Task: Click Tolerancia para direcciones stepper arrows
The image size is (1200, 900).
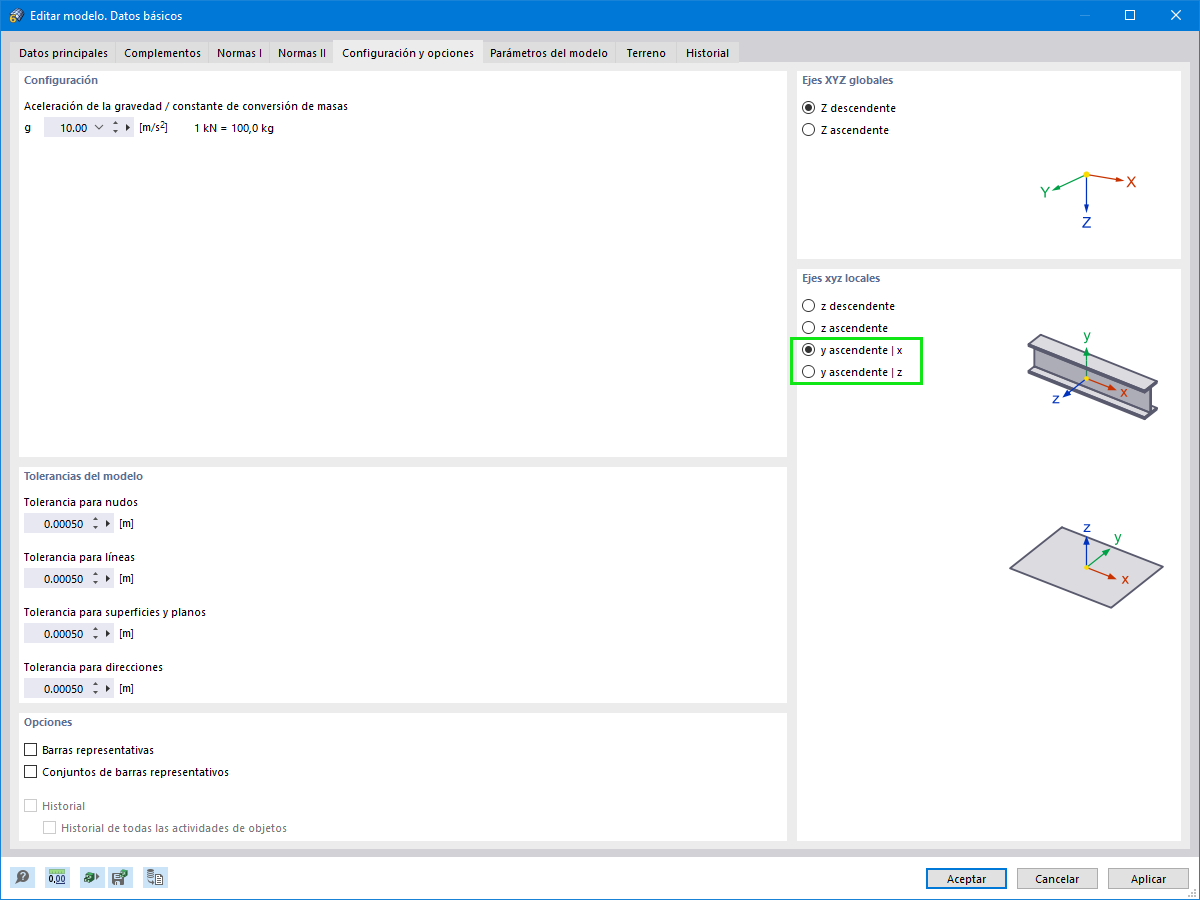Action: pos(95,688)
